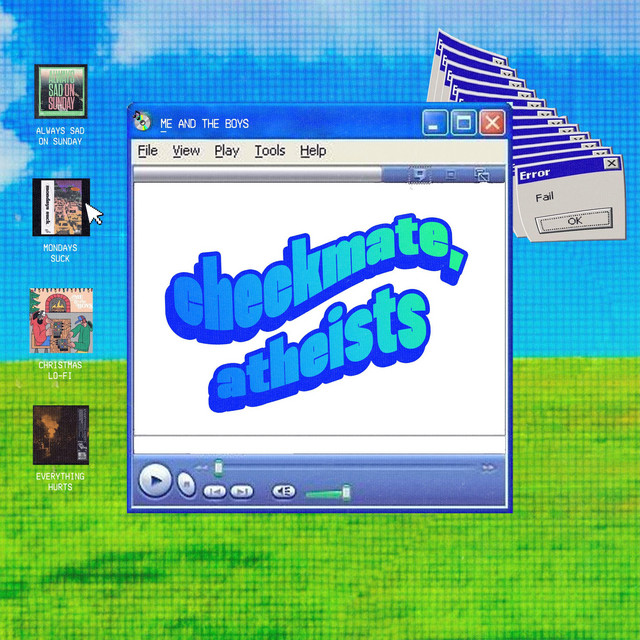The image size is (640, 640).
Task: Skip to the previous track
Action: [214, 491]
